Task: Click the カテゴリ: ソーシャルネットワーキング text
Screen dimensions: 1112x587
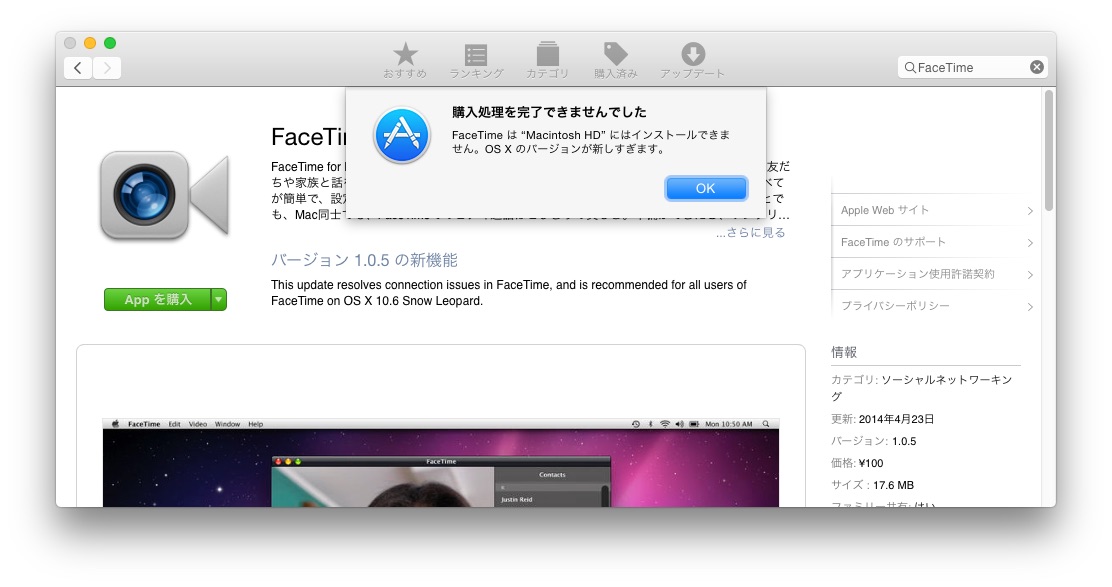Action: click(x=921, y=388)
